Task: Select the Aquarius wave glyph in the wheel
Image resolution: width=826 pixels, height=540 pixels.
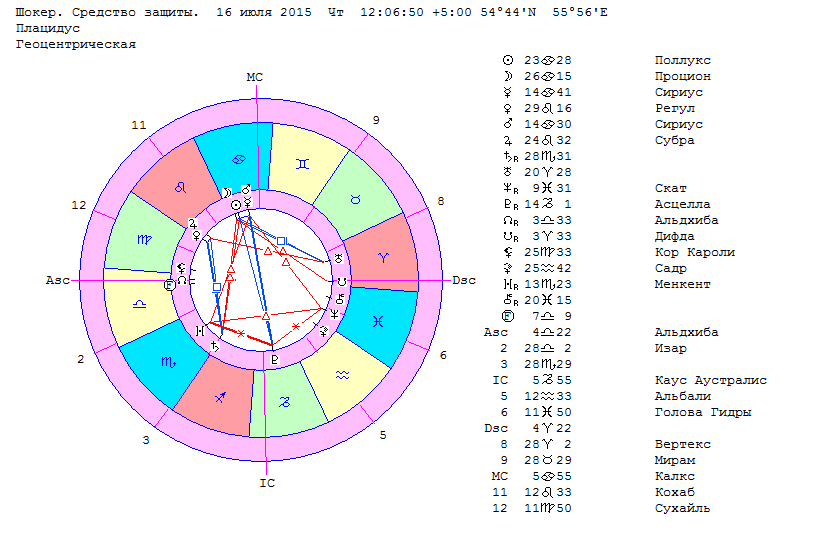Action: [x=342, y=373]
